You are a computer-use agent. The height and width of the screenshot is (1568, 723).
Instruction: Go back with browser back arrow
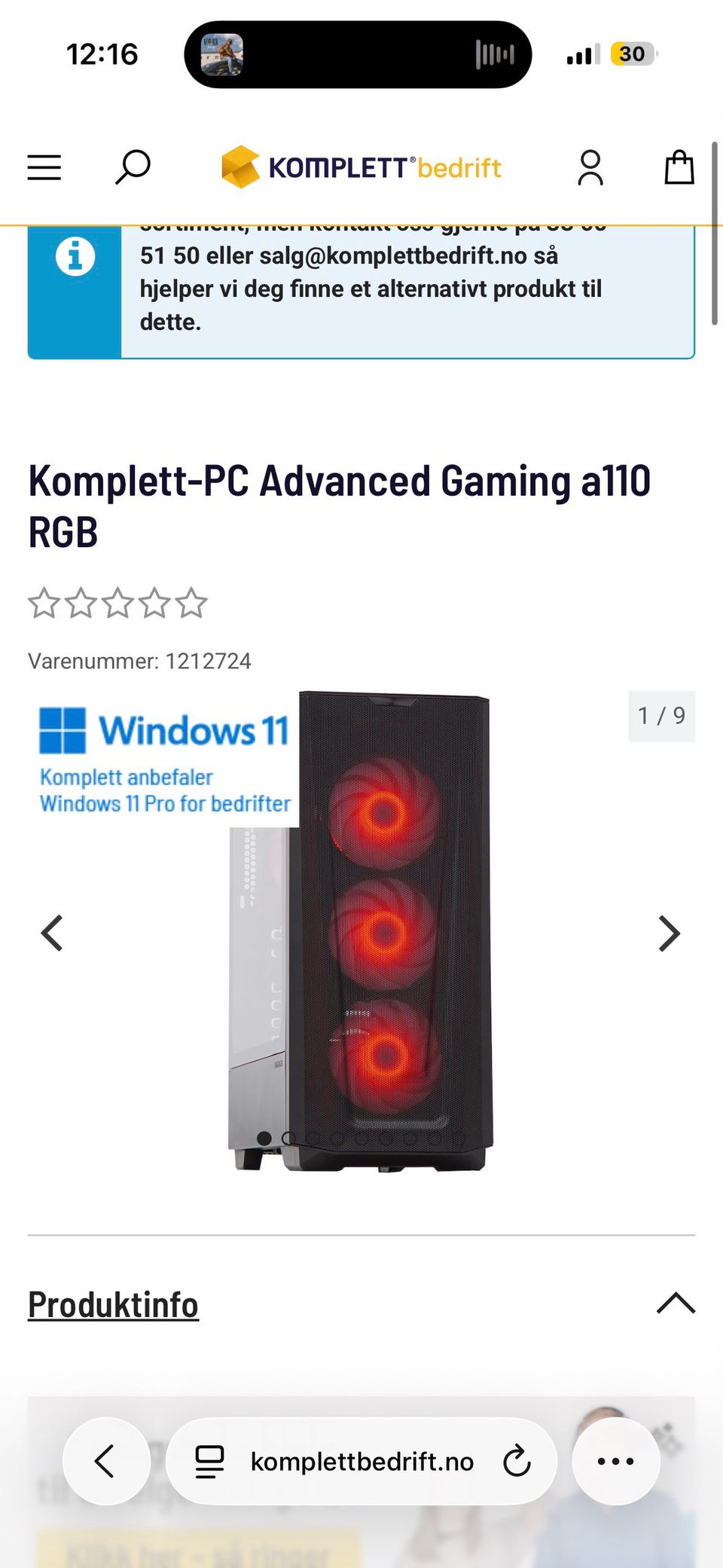coord(106,1461)
